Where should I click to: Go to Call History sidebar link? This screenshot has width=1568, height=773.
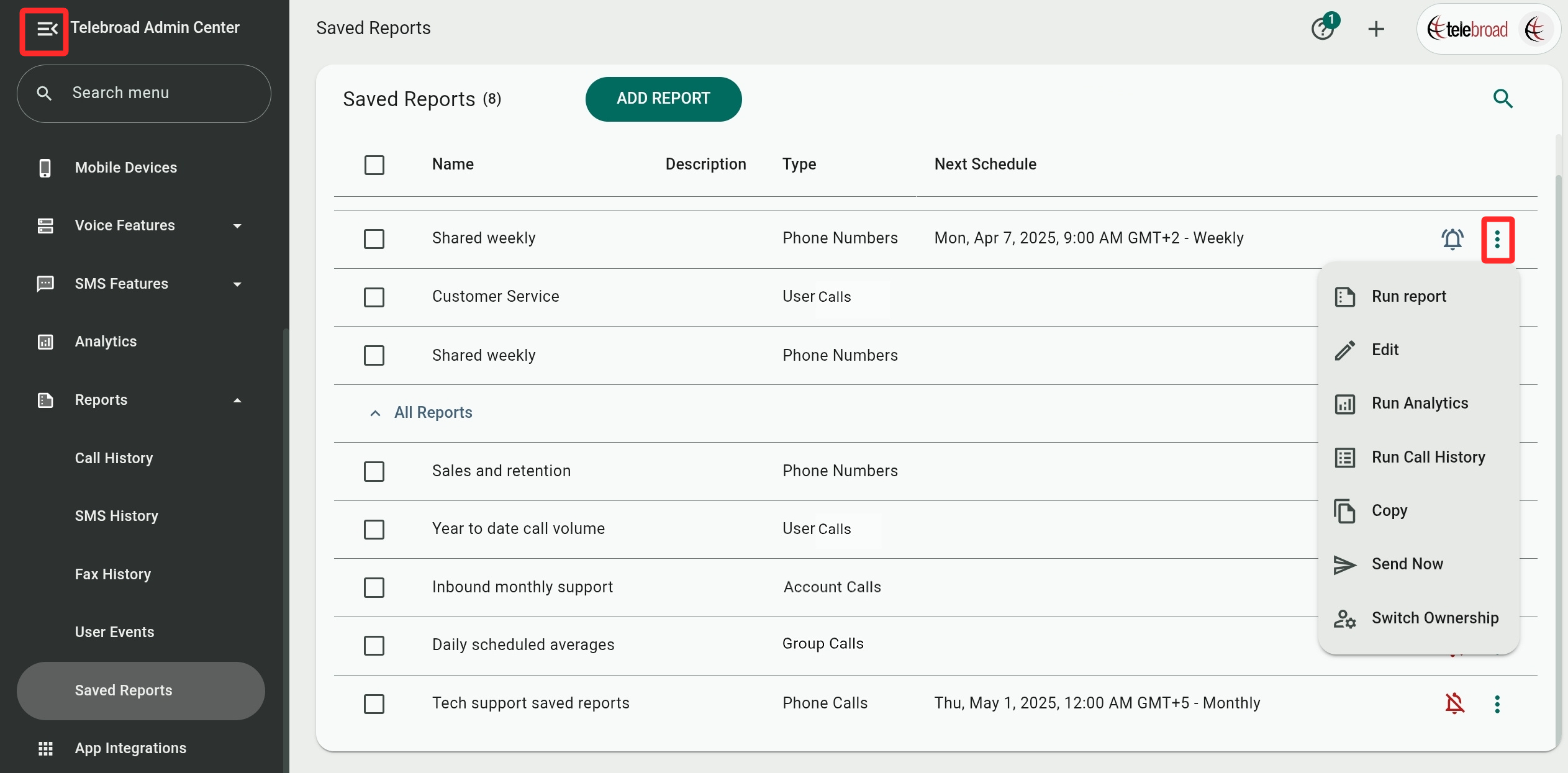click(114, 458)
